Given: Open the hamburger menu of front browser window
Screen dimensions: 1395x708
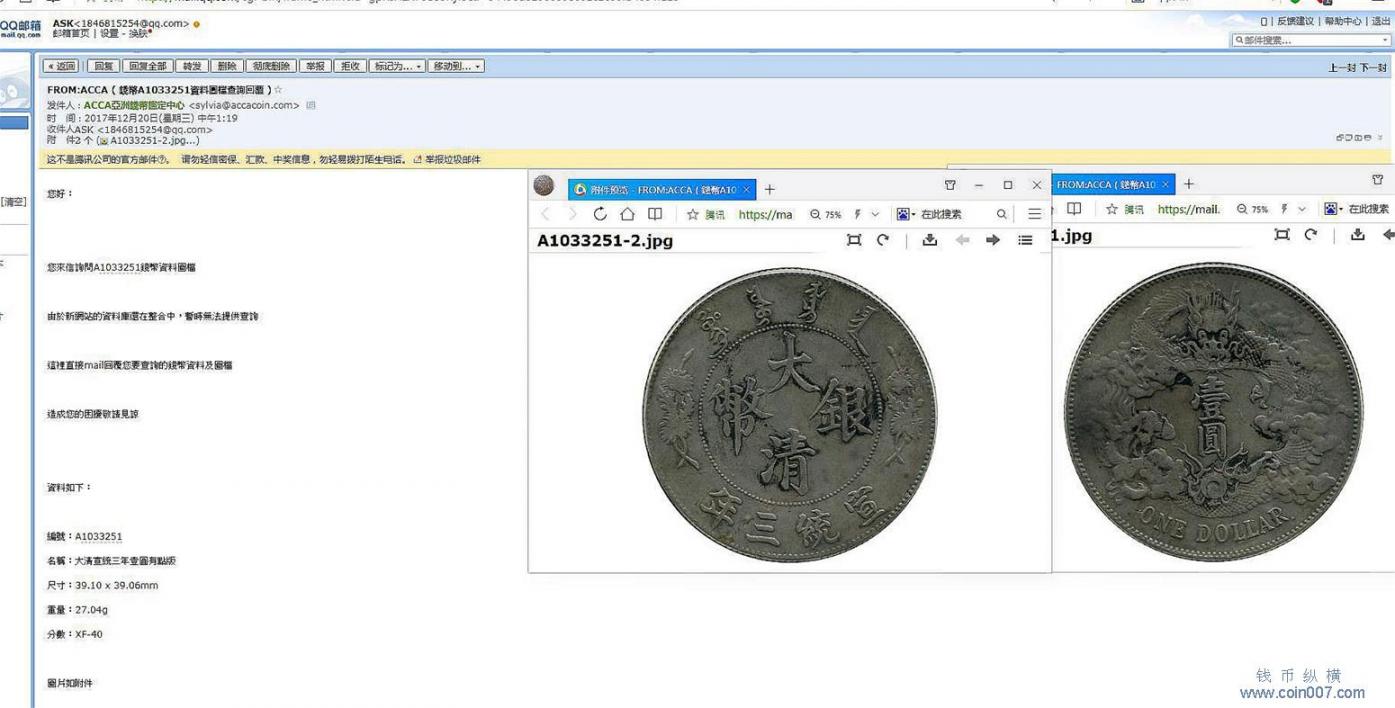Looking at the screenshot, I should coord(1034,214).
